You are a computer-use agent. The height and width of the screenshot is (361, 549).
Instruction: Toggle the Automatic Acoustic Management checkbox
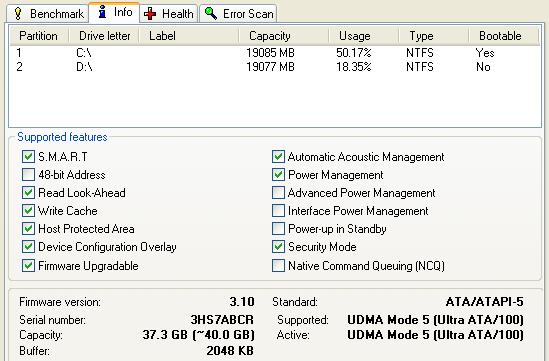(x=278, y=157)
